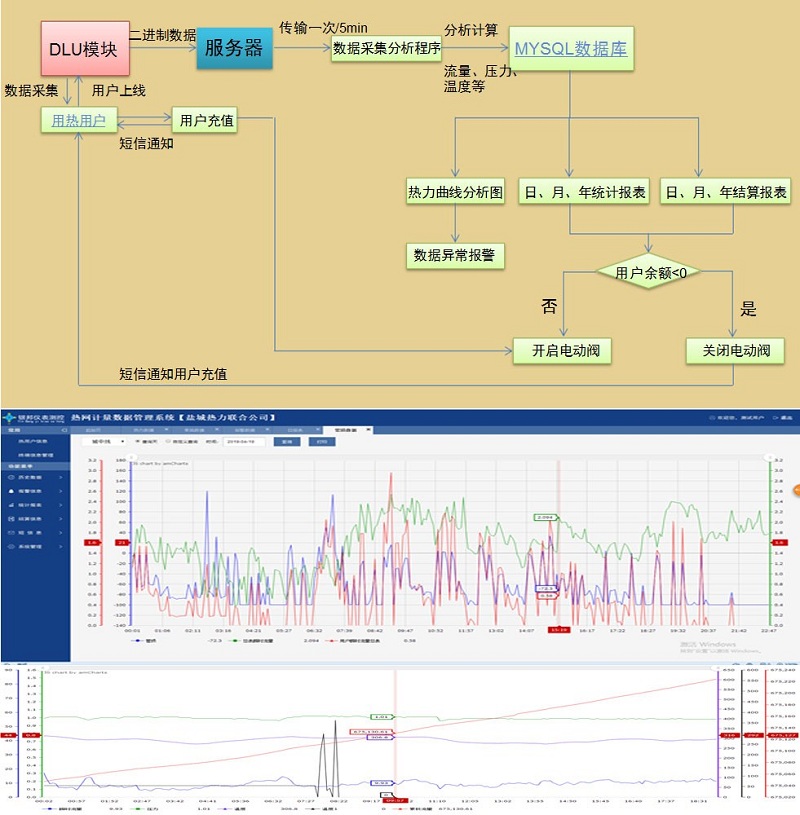
Task: Click the 用热用户 link in the flowchart
Action: [72, 121]
